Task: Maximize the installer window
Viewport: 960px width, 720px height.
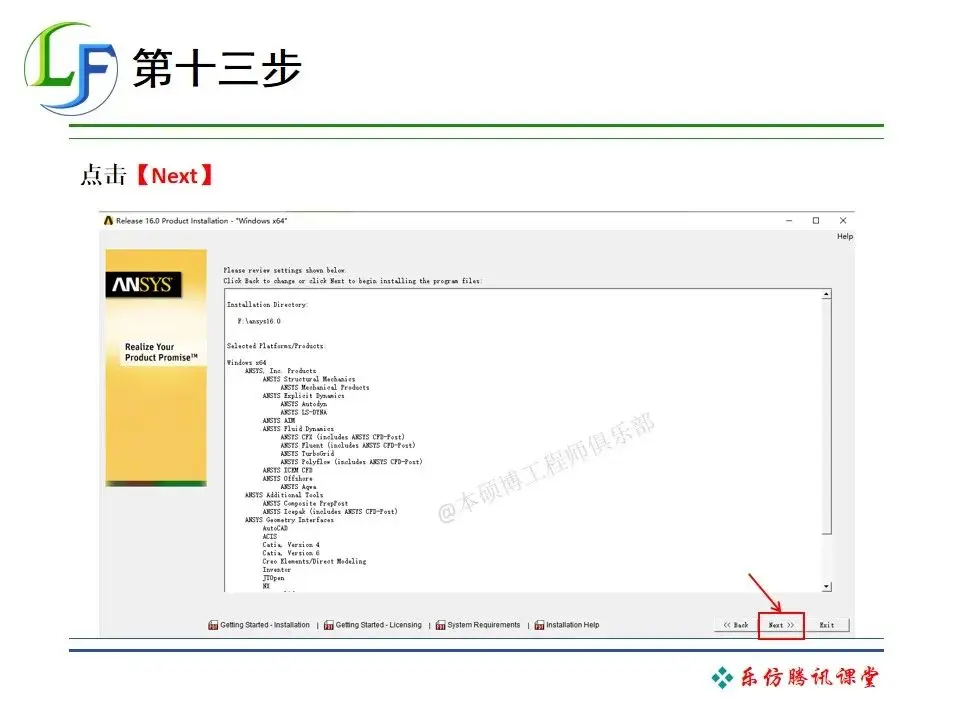Action: coord(816,220)
